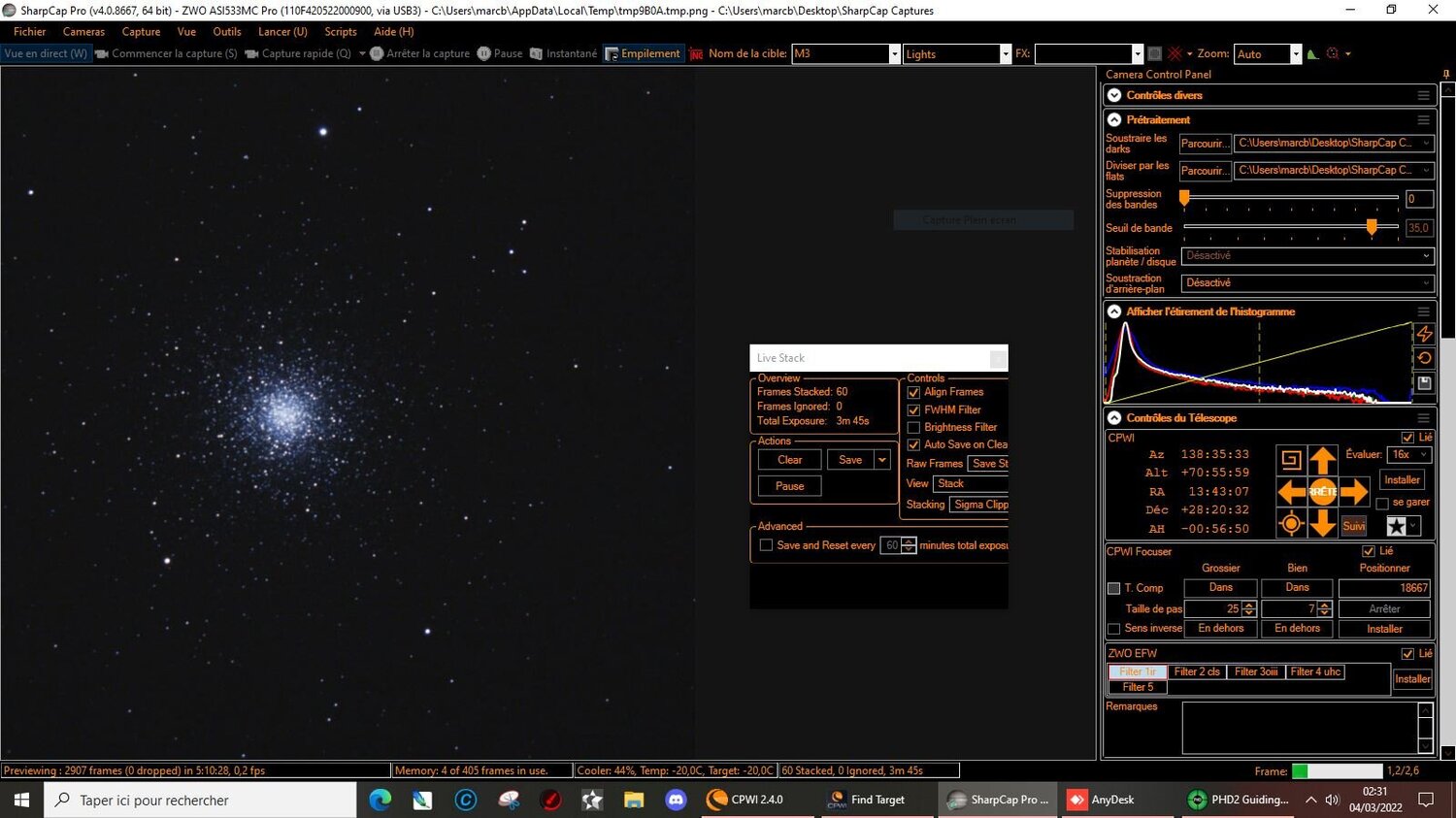The width and height of the screenshot is (1456, 818).
Task: Slew telescope down with the down arrow
Action: pyautogui.click(x=1322, y=524)
